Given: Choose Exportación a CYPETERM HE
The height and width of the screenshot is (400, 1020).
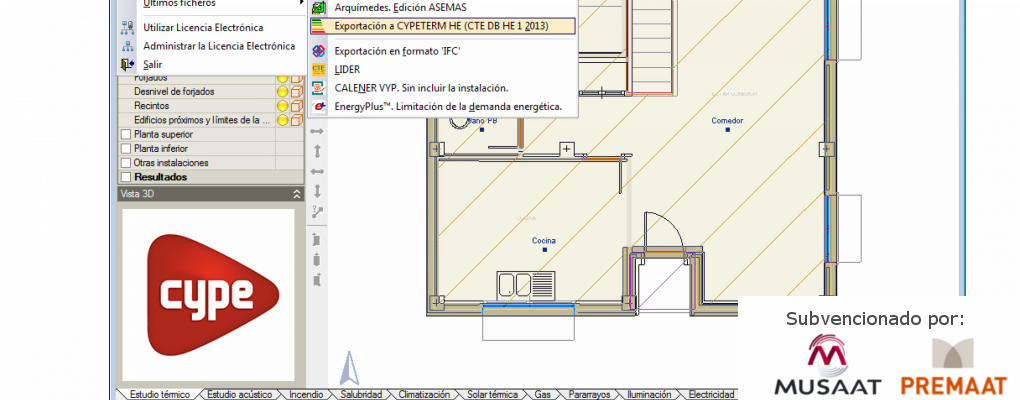Looking at the screenshot, I should [x=442, y=26].
